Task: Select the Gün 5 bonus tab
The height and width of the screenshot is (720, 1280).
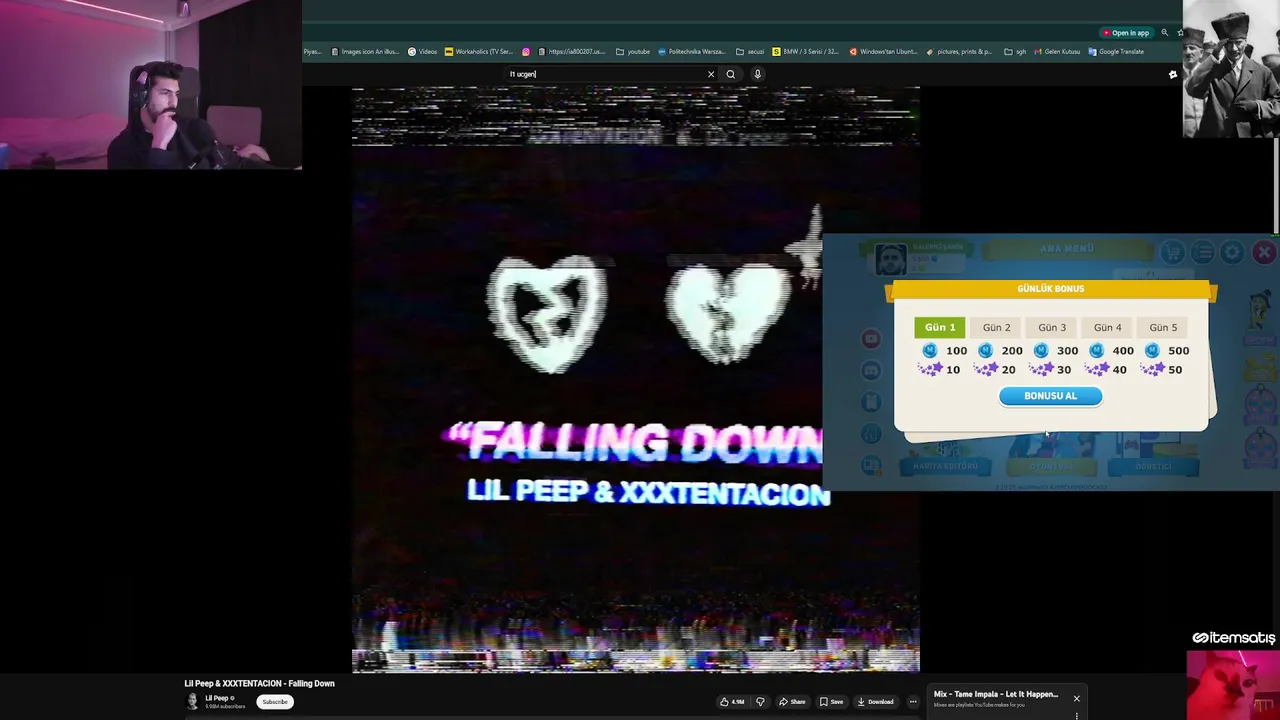Action: pos(1163,327)
